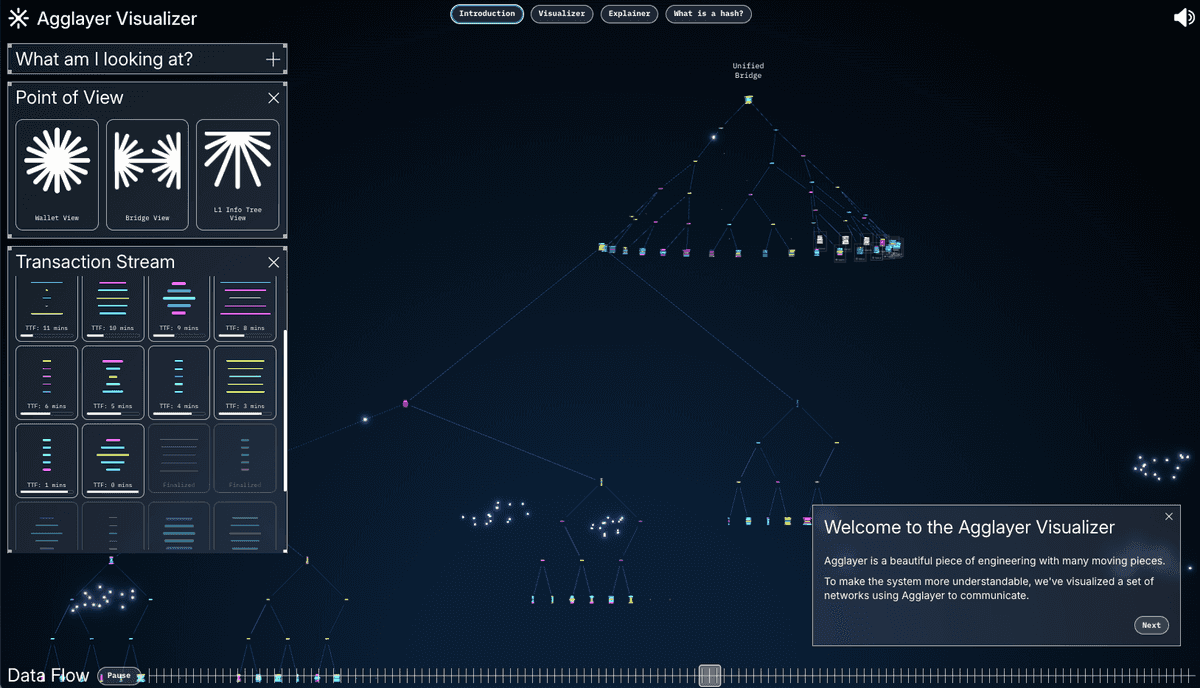Click the Transaction Stream scrollbar

pos(285,410)
